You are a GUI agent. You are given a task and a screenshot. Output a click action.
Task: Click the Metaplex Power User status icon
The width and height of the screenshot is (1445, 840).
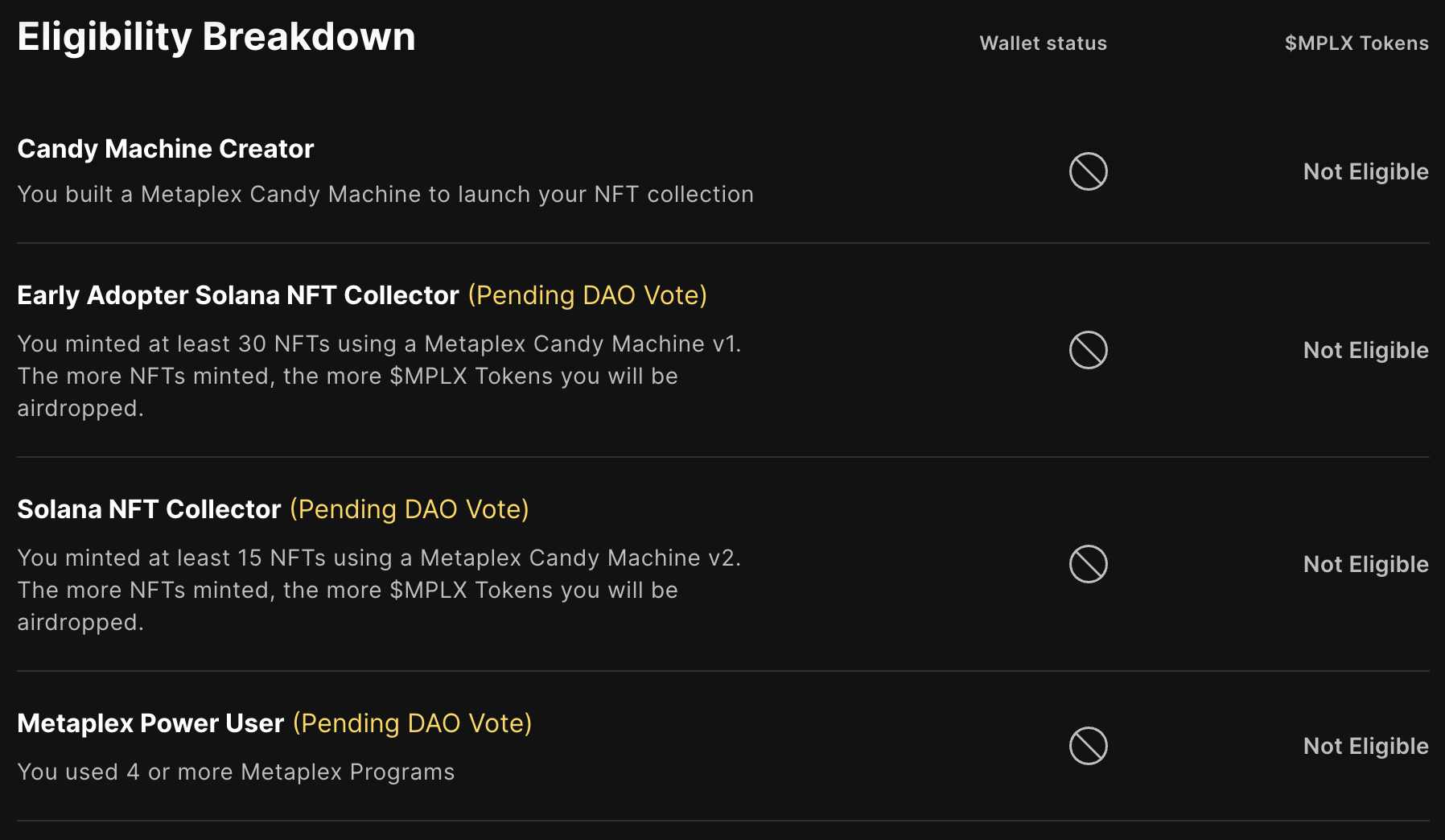click(1088, 746)
